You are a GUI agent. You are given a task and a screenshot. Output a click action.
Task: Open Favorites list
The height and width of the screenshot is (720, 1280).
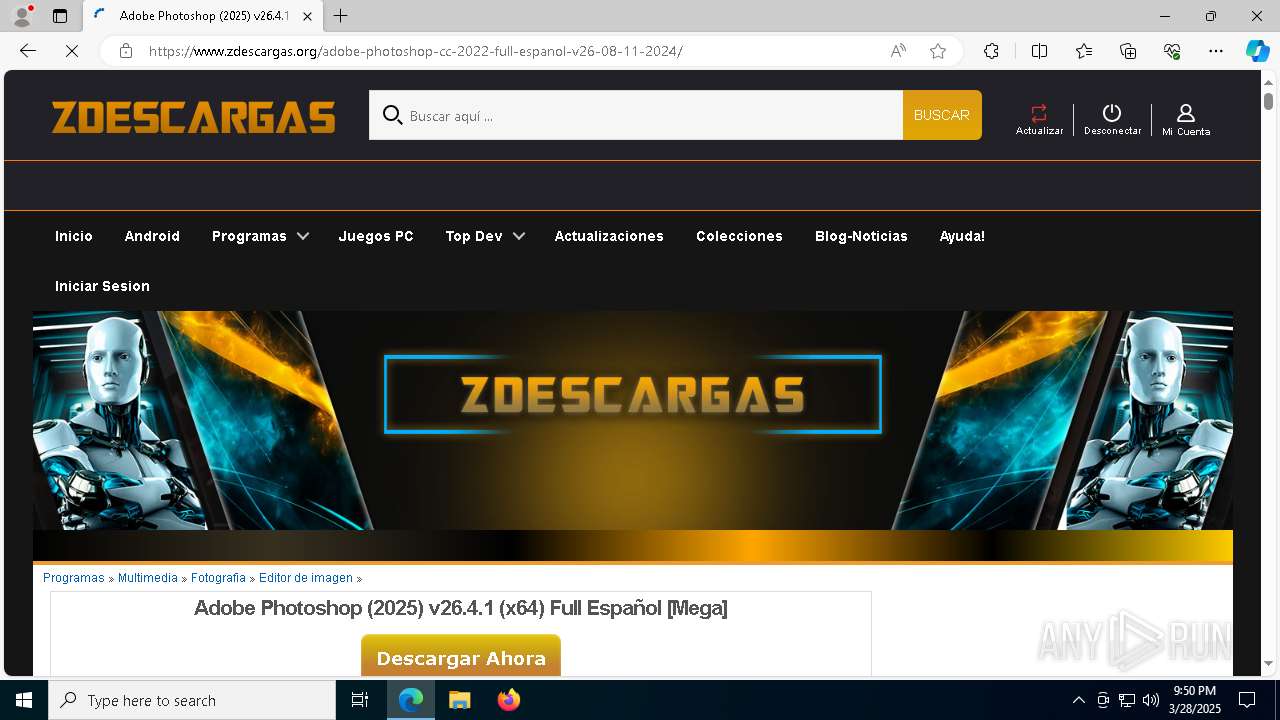(x=1084, y=51)
